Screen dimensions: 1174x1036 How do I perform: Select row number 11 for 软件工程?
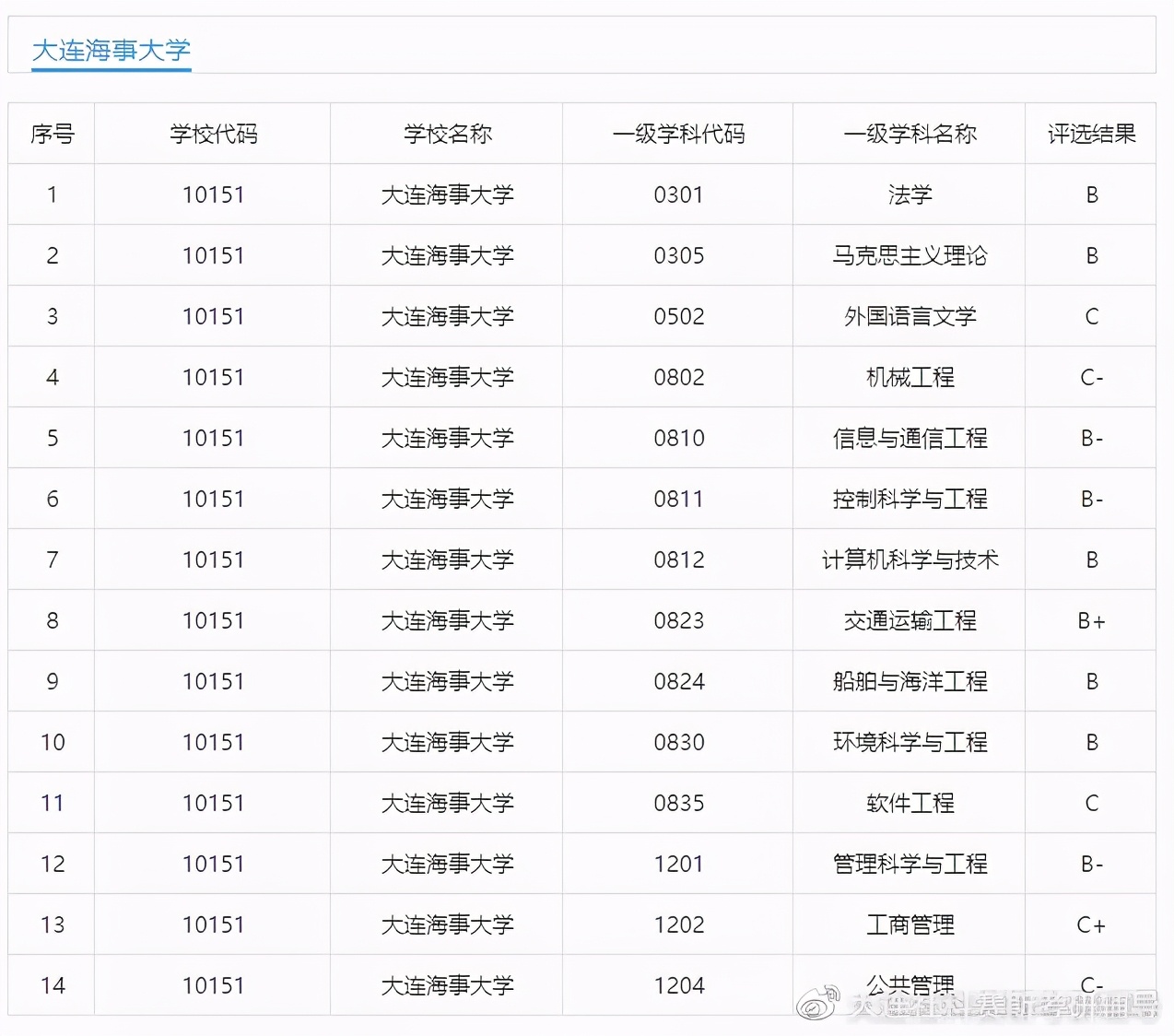pos(52,803)
